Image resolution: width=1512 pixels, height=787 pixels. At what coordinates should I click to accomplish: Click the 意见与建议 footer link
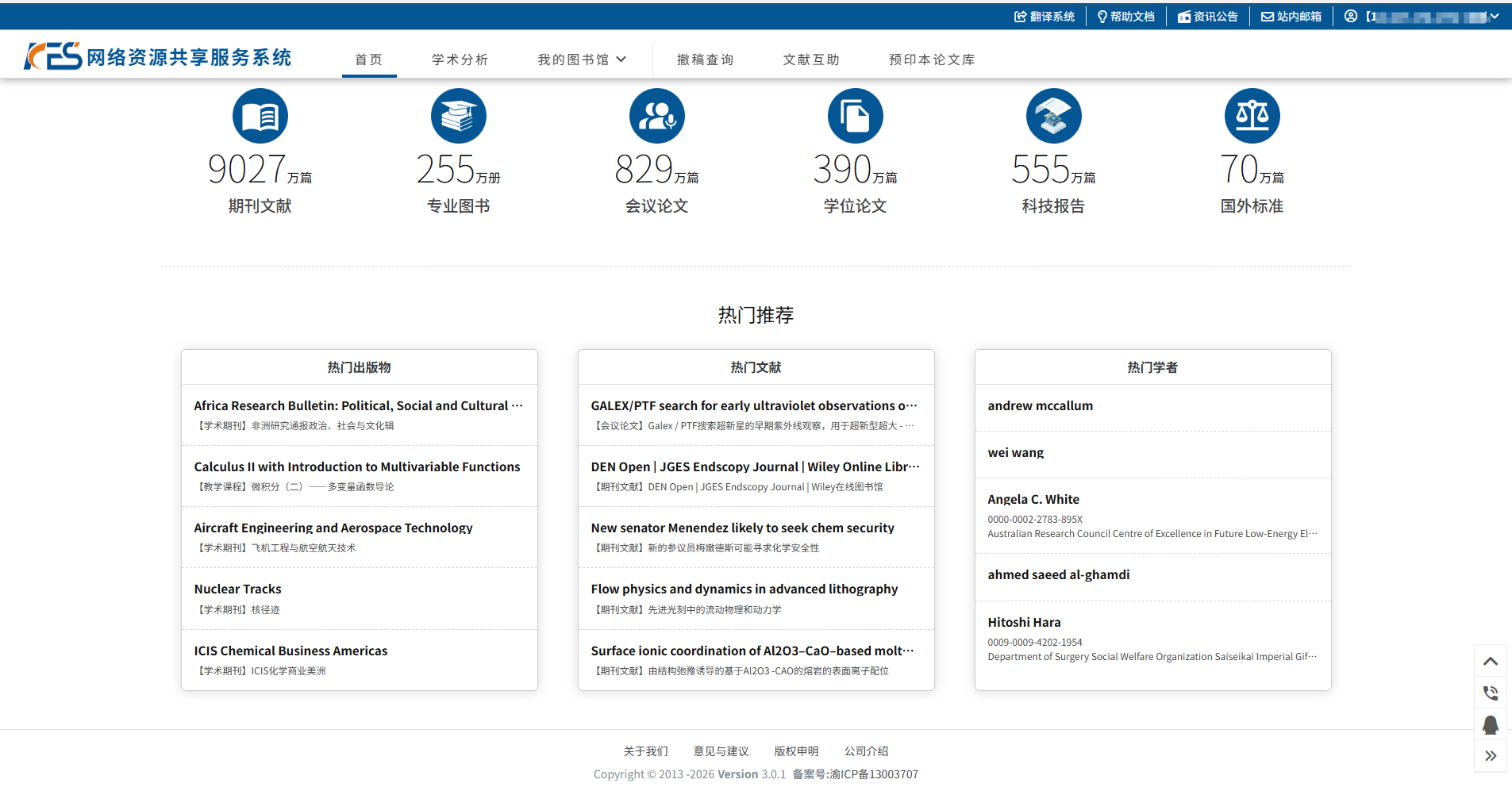pyautogui.click(x=721, y=751)
